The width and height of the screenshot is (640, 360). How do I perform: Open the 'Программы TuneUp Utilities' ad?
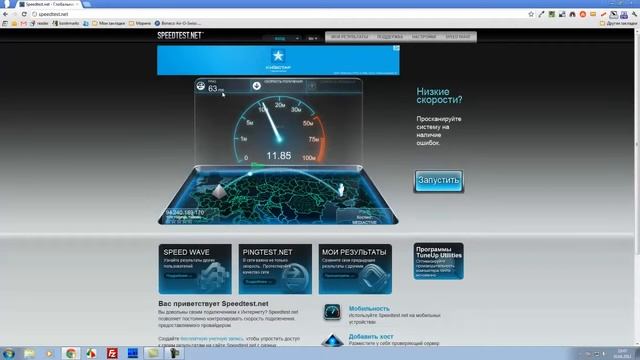tap(438, 261)
